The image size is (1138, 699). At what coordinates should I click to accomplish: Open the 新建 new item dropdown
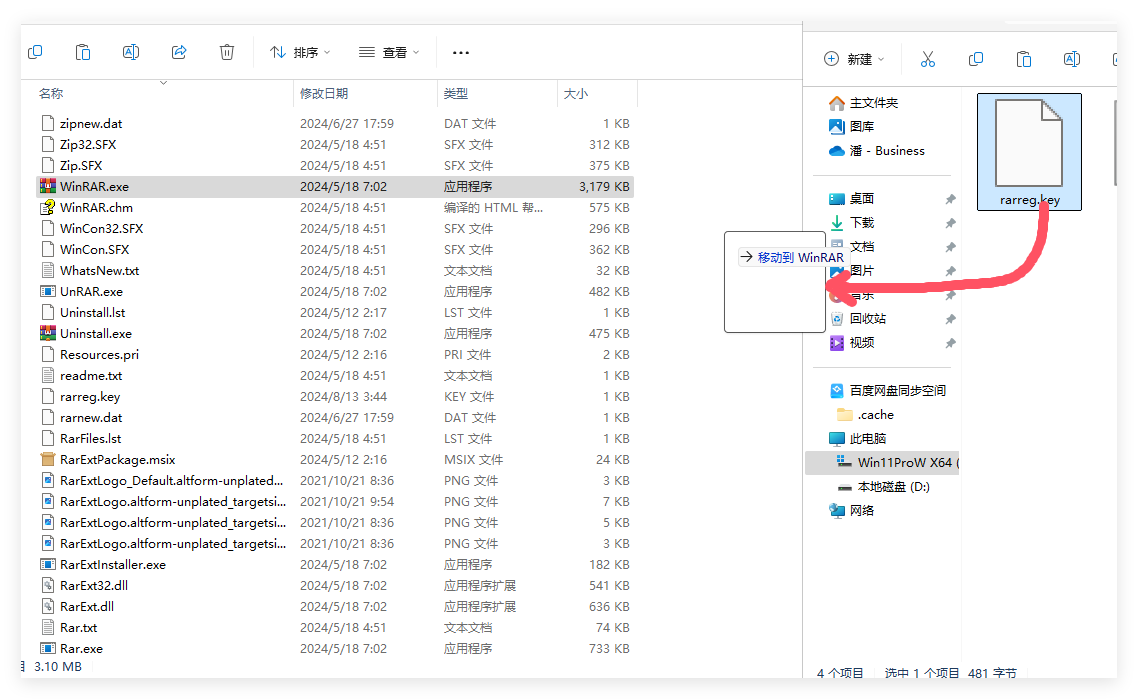[854, 59]
